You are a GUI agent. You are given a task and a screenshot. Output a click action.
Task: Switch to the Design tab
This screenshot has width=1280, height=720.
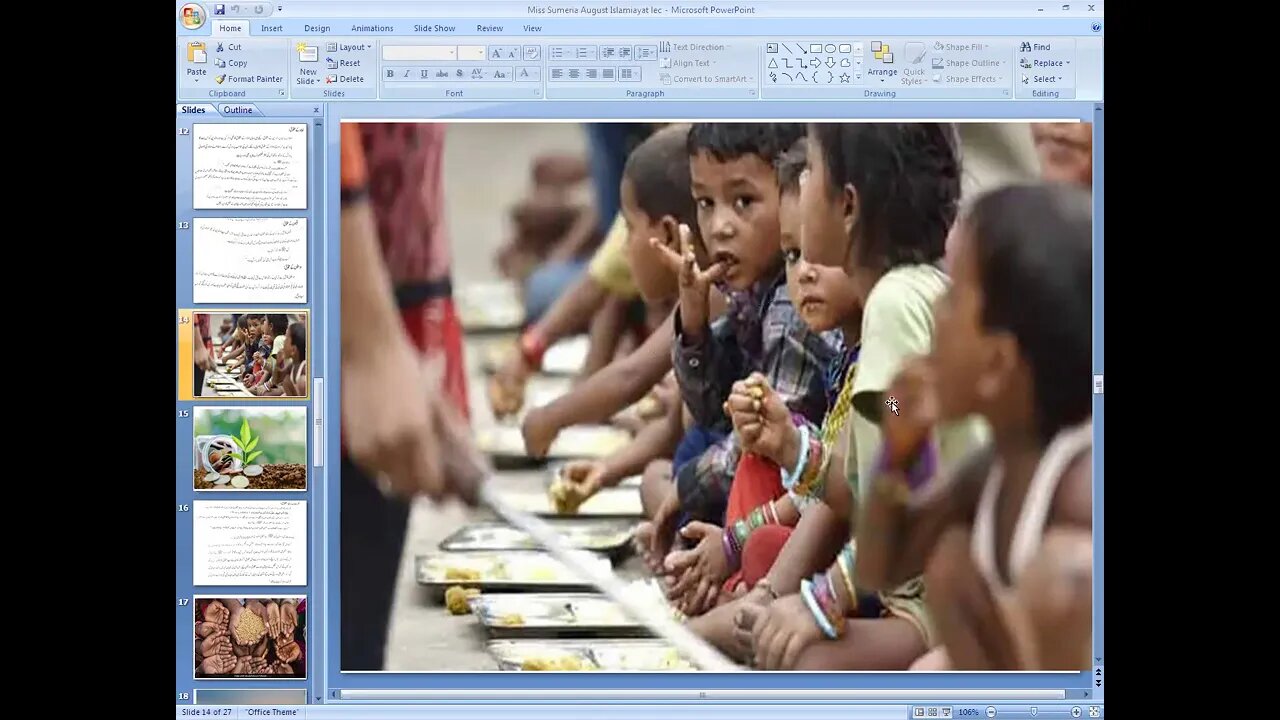click(x=317, y=28)
